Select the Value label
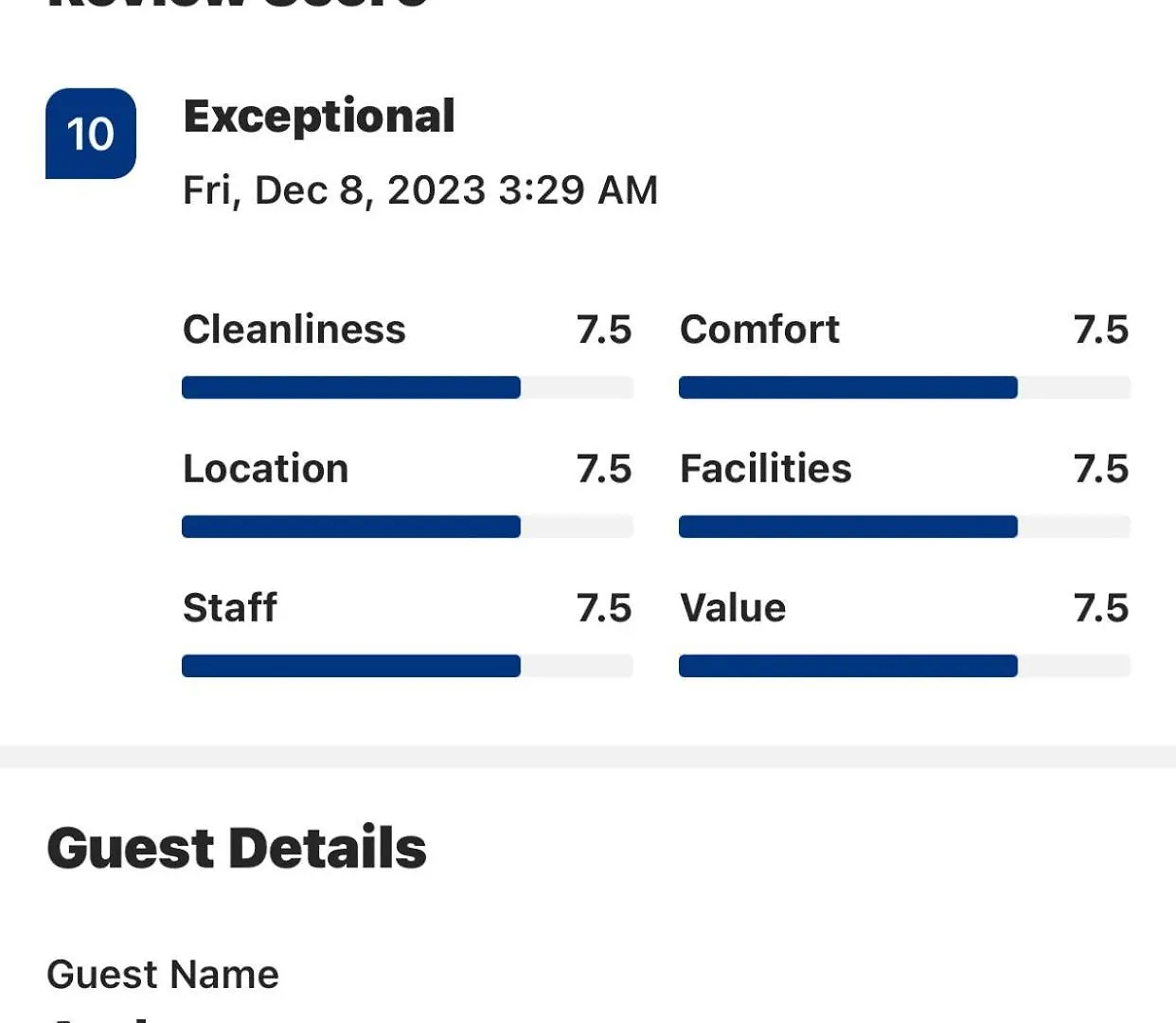This screenshot has width=1176, height=1023. (x=733, y=608)
